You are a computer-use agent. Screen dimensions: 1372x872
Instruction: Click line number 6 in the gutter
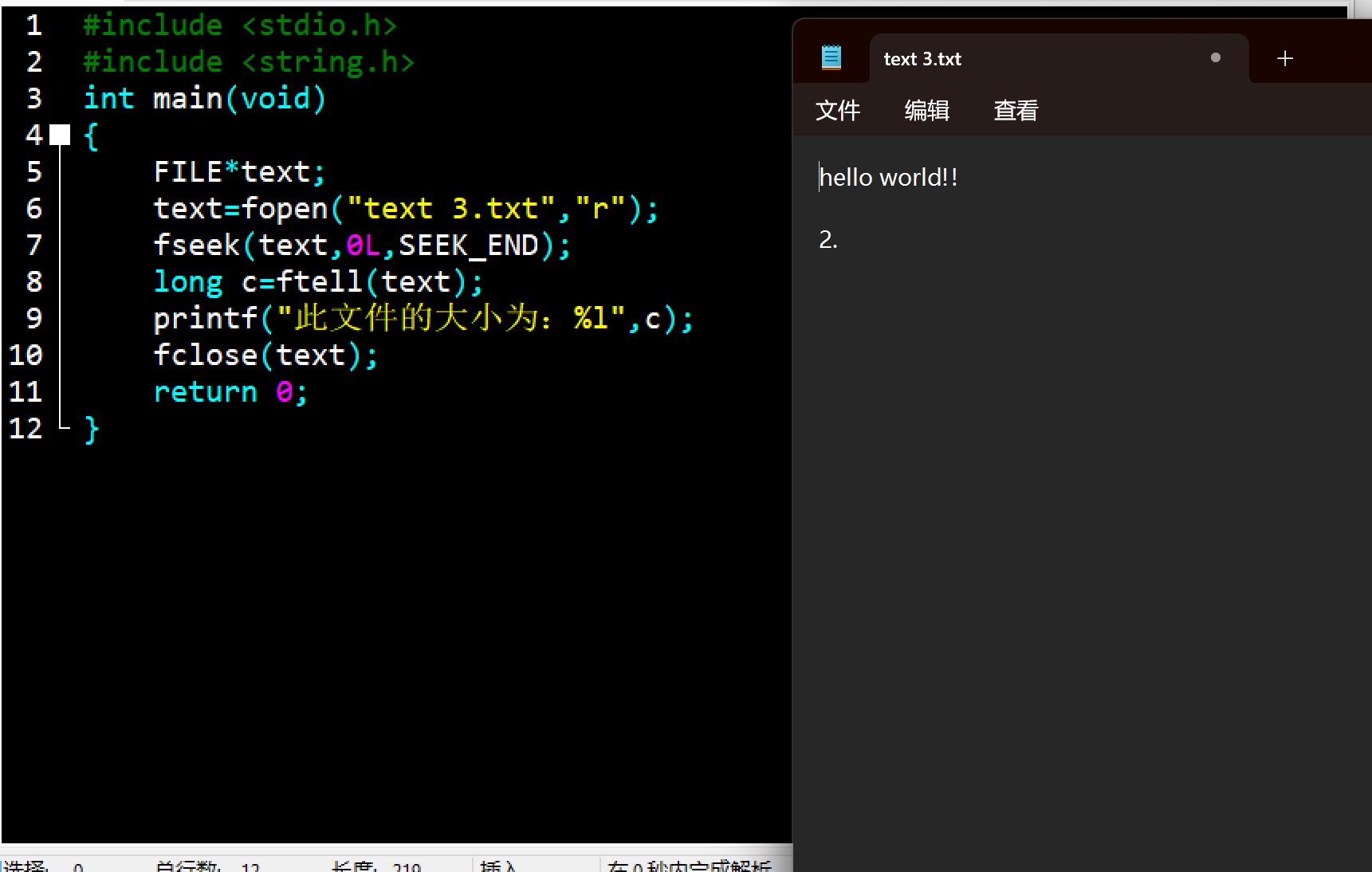(34, 209)
